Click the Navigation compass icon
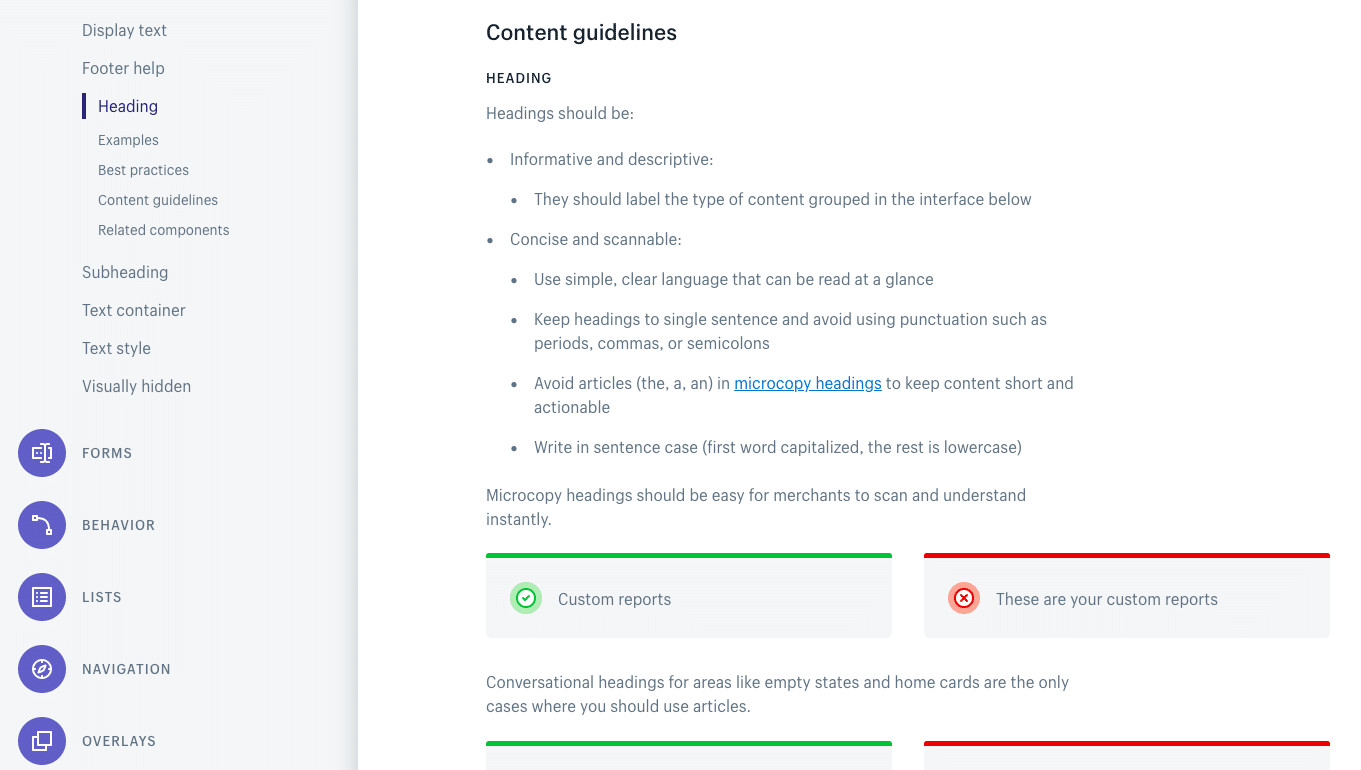 pos(41,669)
